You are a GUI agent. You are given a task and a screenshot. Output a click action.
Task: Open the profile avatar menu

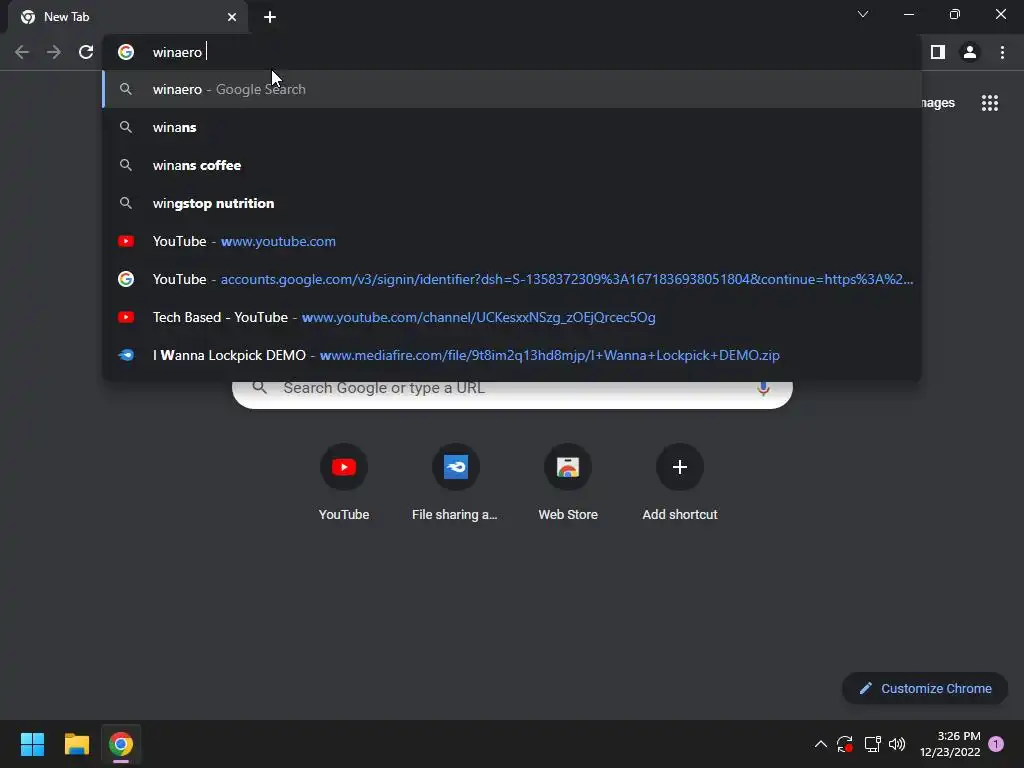[970, 52]
